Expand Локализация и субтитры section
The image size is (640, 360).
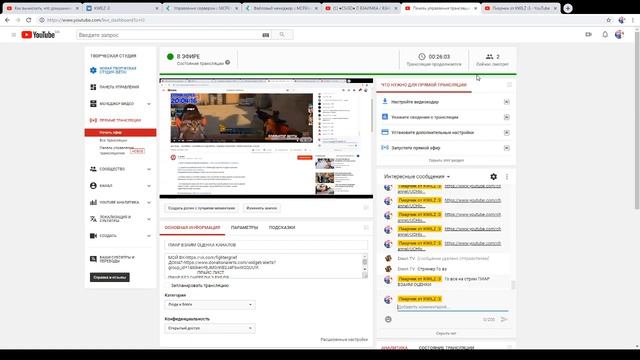(x=149, y=219)
